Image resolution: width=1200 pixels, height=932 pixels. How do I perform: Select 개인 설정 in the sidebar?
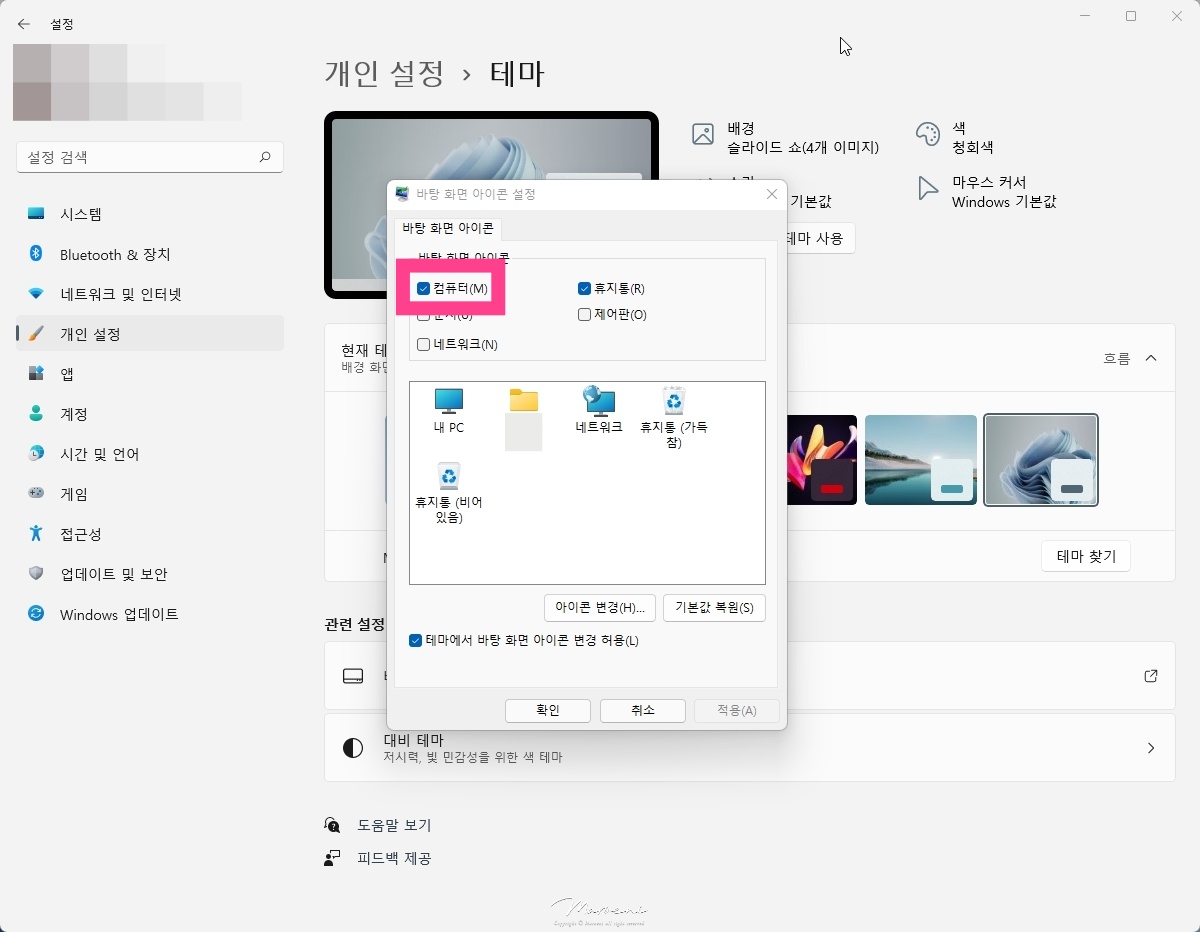[x=150, y=334]
